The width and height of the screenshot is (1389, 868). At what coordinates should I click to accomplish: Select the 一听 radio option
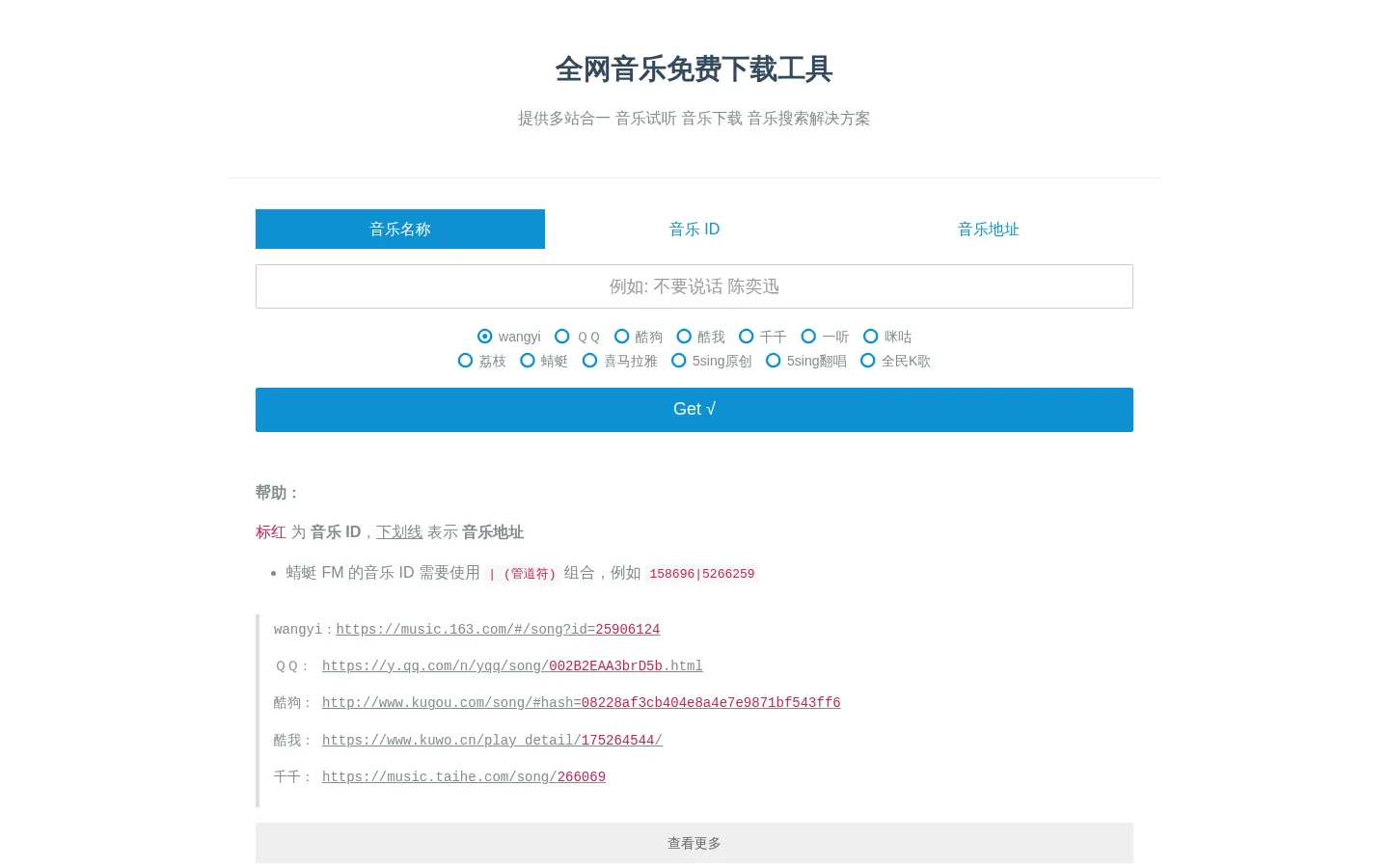809,337
